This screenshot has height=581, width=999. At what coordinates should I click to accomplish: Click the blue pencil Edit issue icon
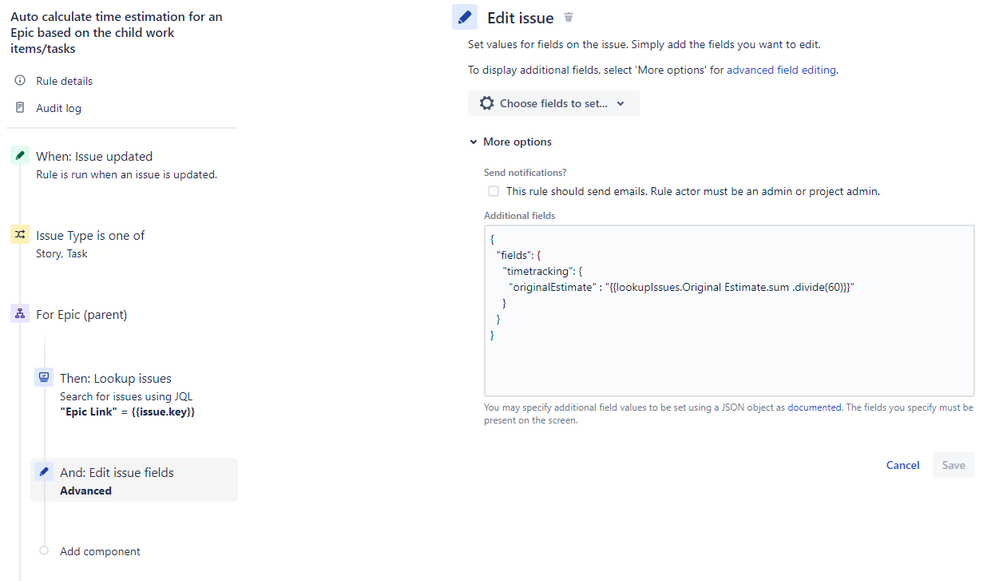pos(464,17)
